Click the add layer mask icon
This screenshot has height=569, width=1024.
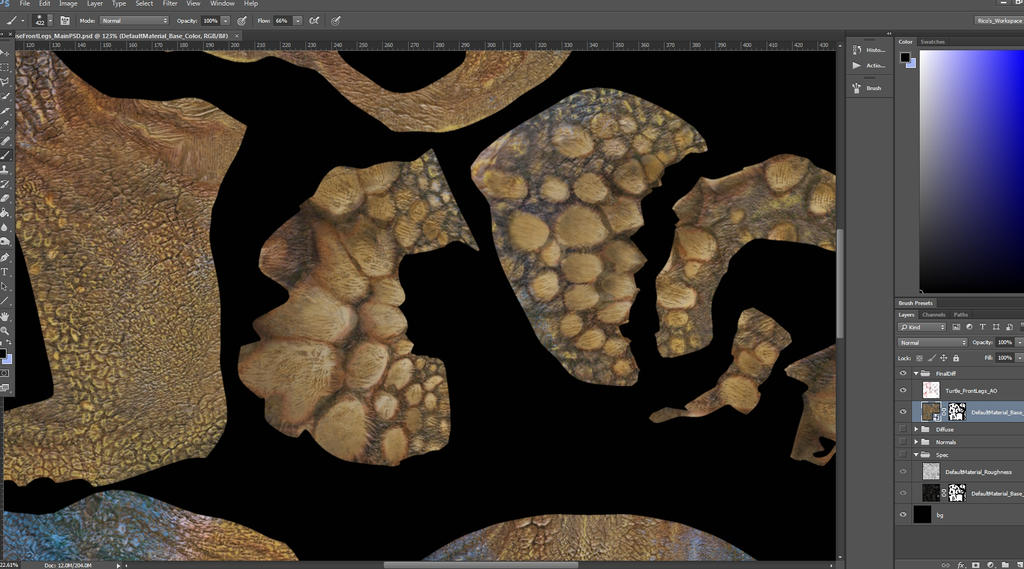click(976, 565)
